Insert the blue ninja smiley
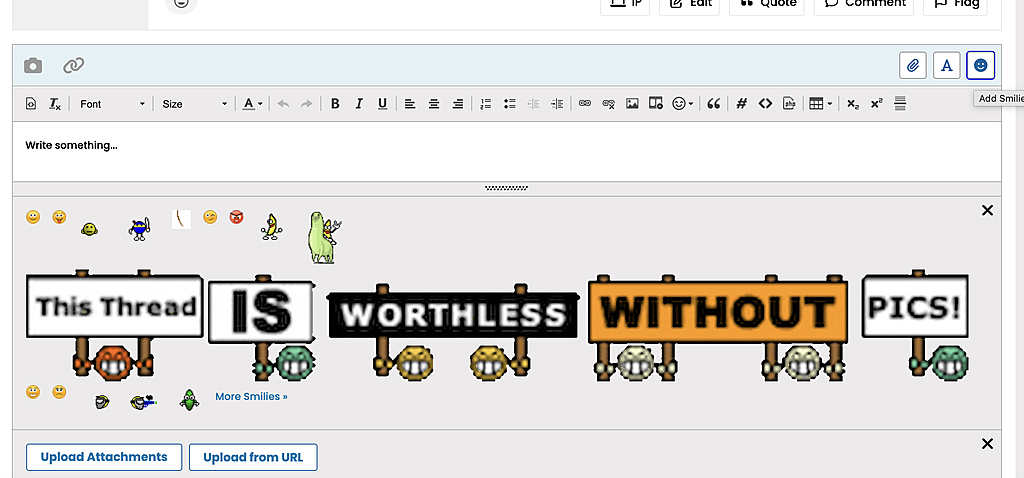The image size is (1024, 478). 140,229
